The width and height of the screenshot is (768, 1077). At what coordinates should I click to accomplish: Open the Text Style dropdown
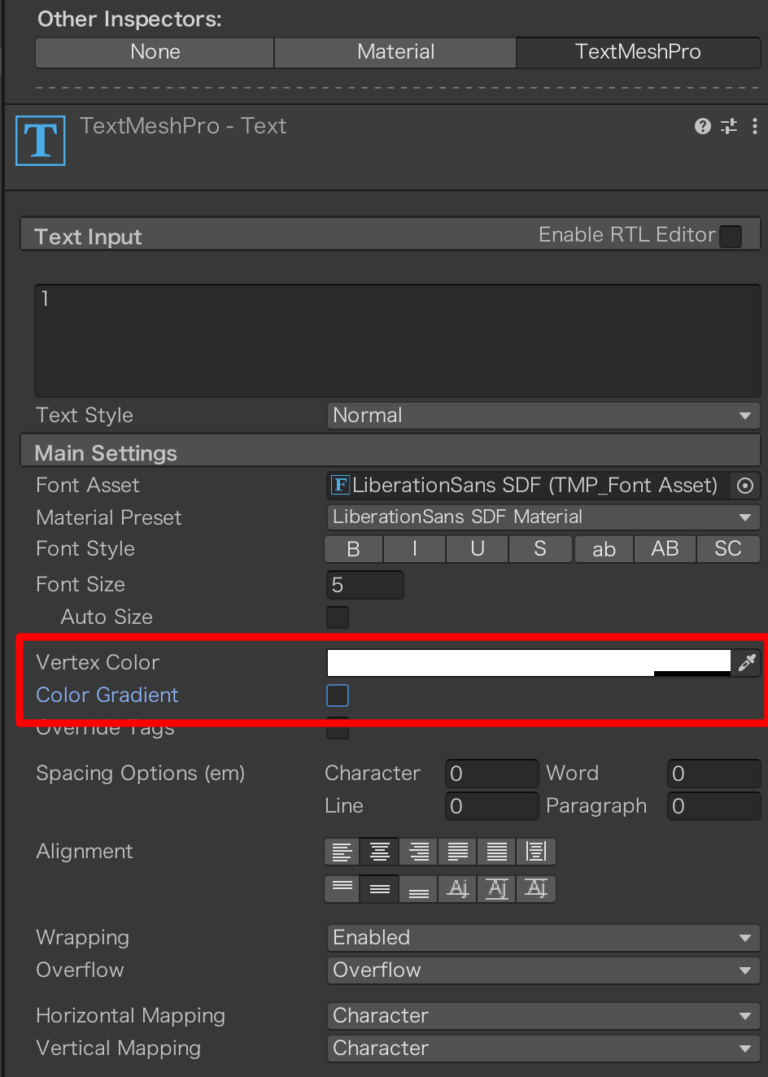click(x=542, y=415)
